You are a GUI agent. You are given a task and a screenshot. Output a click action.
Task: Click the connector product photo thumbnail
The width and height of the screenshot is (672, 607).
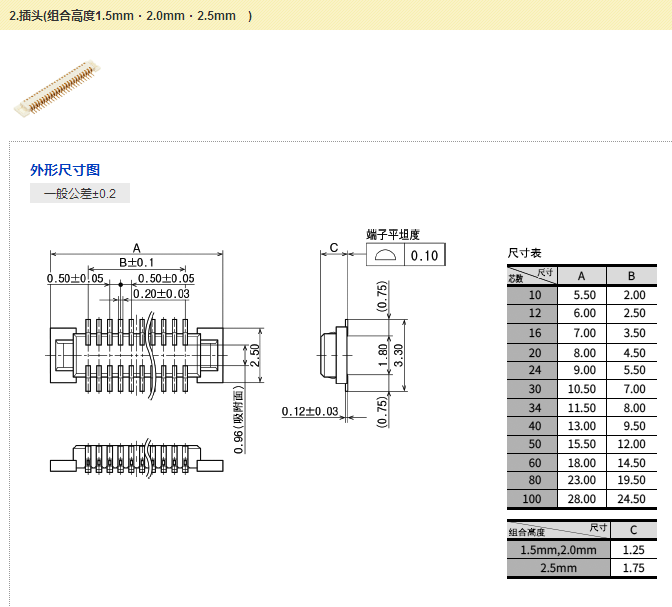coord(58,88)
